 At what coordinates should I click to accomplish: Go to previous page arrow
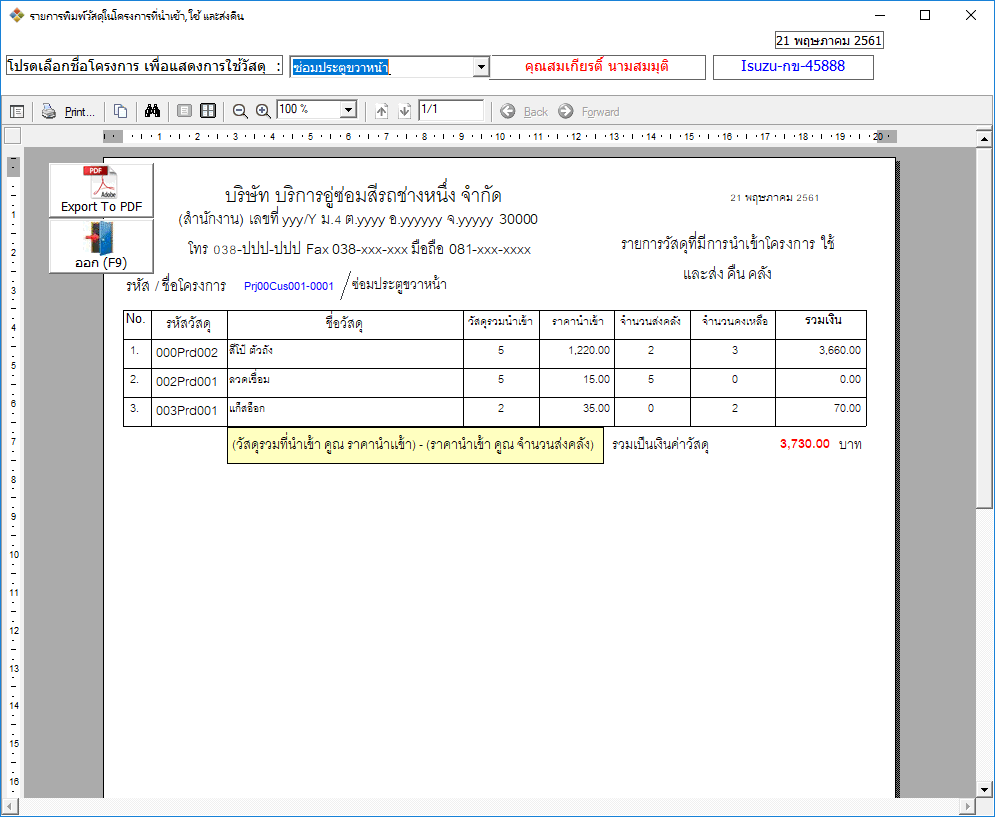(x=381, y=112)
